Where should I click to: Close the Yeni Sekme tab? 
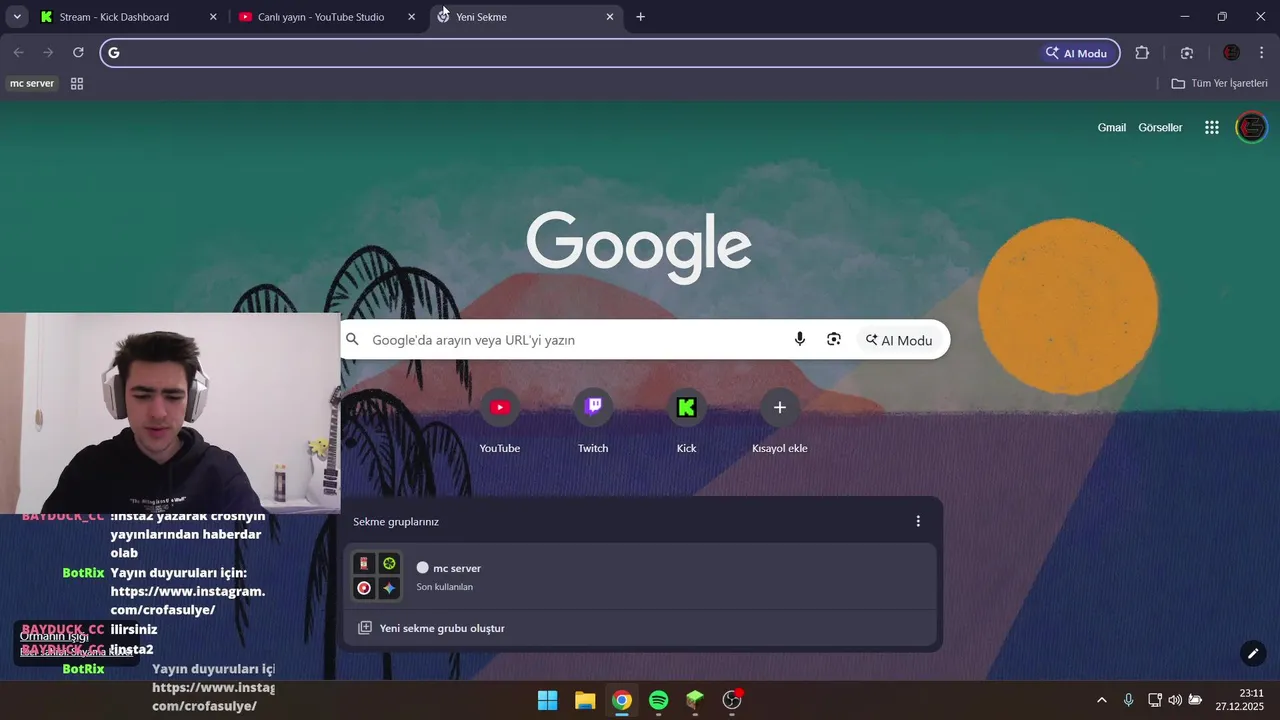point(610,17)
